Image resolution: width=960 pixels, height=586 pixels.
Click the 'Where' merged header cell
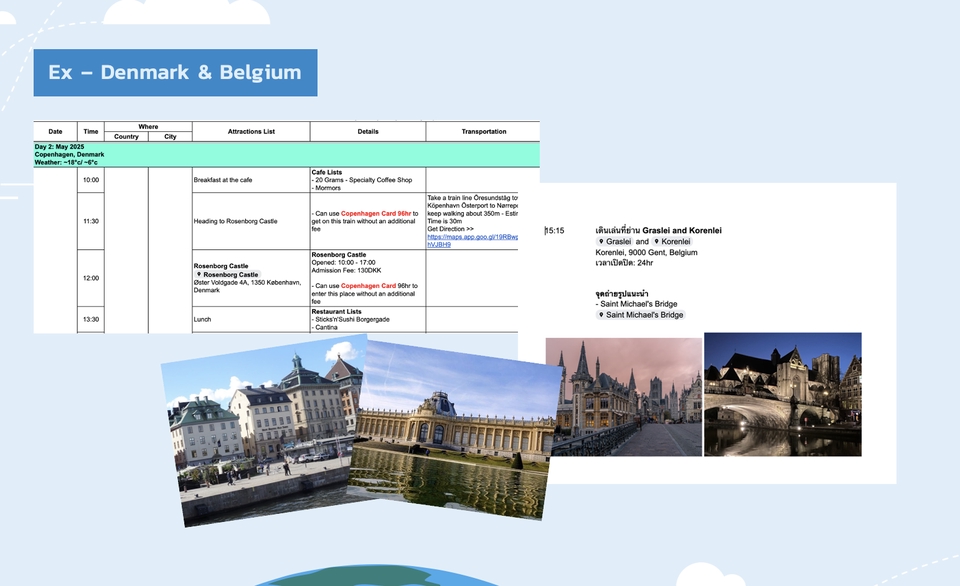[148, 127]
